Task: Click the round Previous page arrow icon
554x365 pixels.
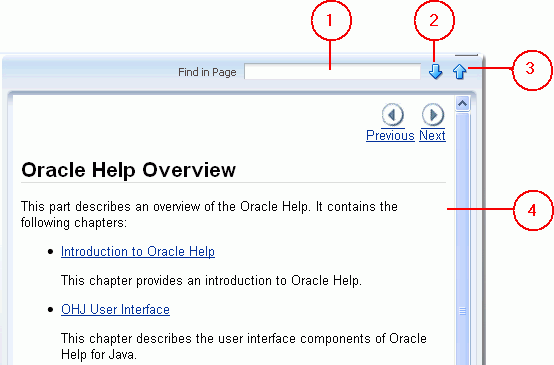Action: [393, 115]
